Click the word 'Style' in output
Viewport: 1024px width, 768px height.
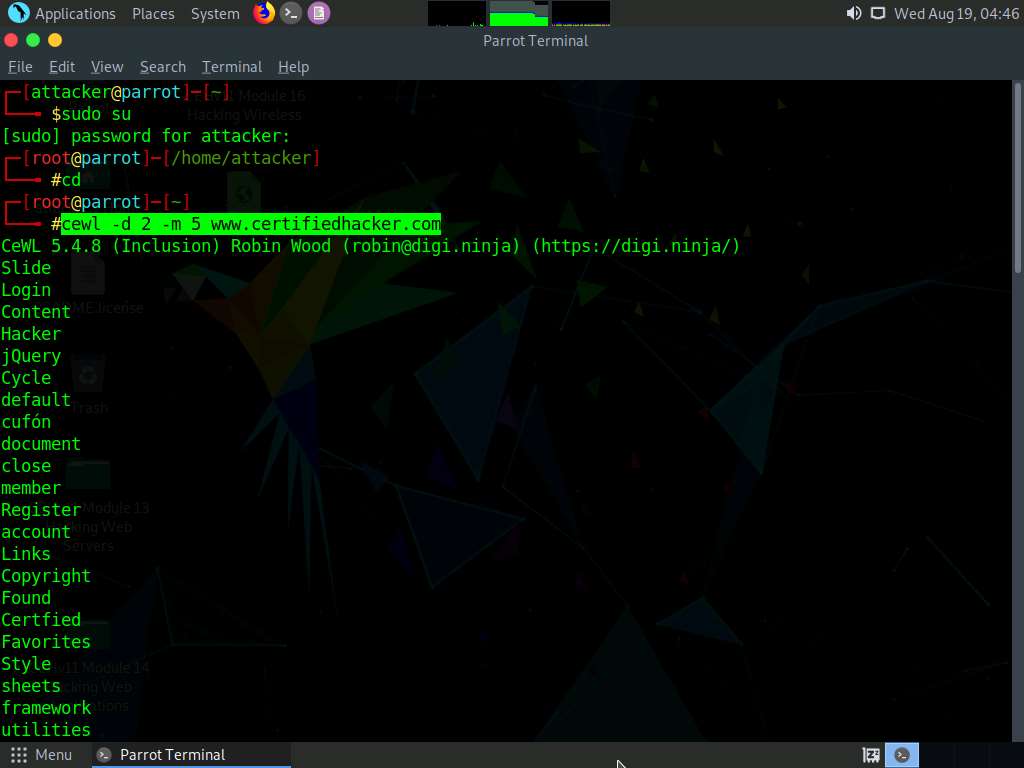click(26, 664)
